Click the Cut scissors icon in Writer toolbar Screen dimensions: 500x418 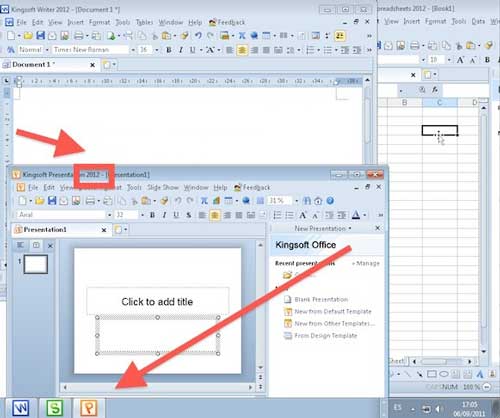point(155,36)
